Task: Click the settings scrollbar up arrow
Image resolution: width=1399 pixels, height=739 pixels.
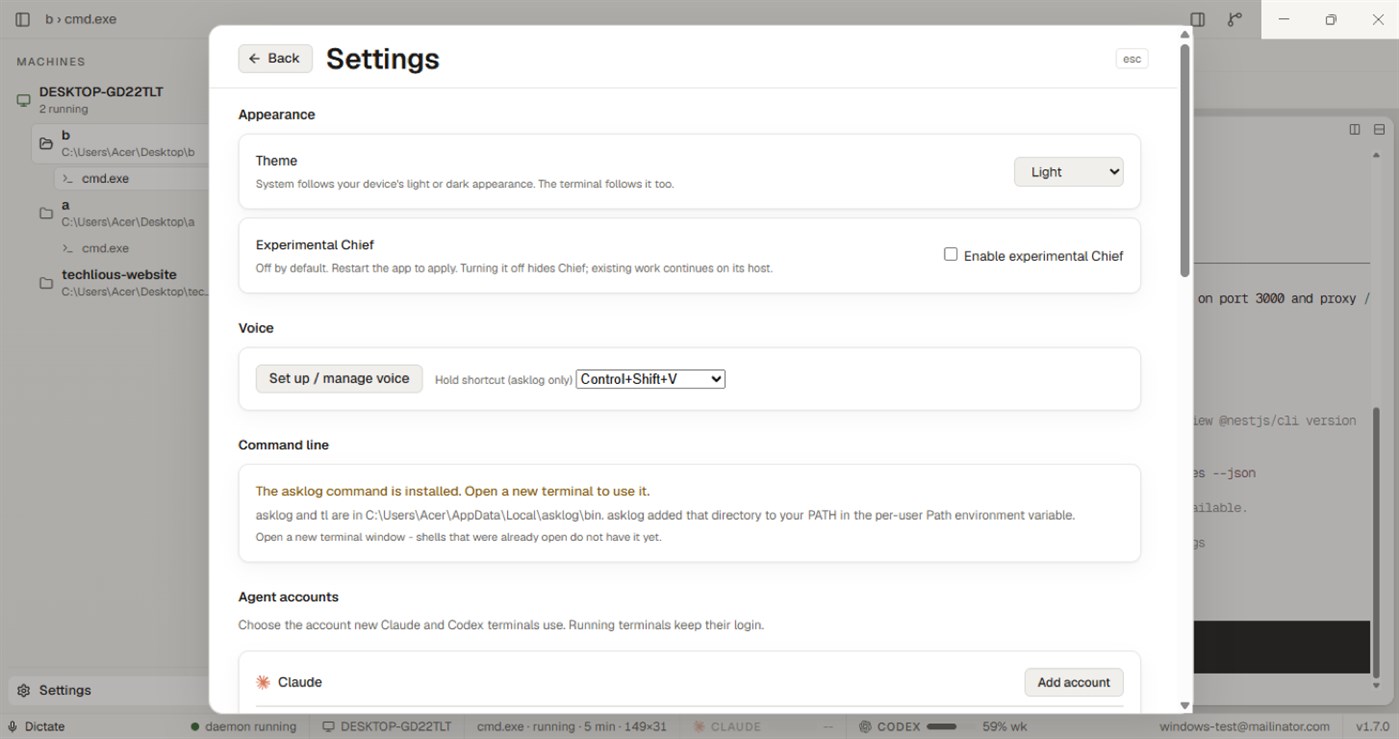Action: (1185, 34)
